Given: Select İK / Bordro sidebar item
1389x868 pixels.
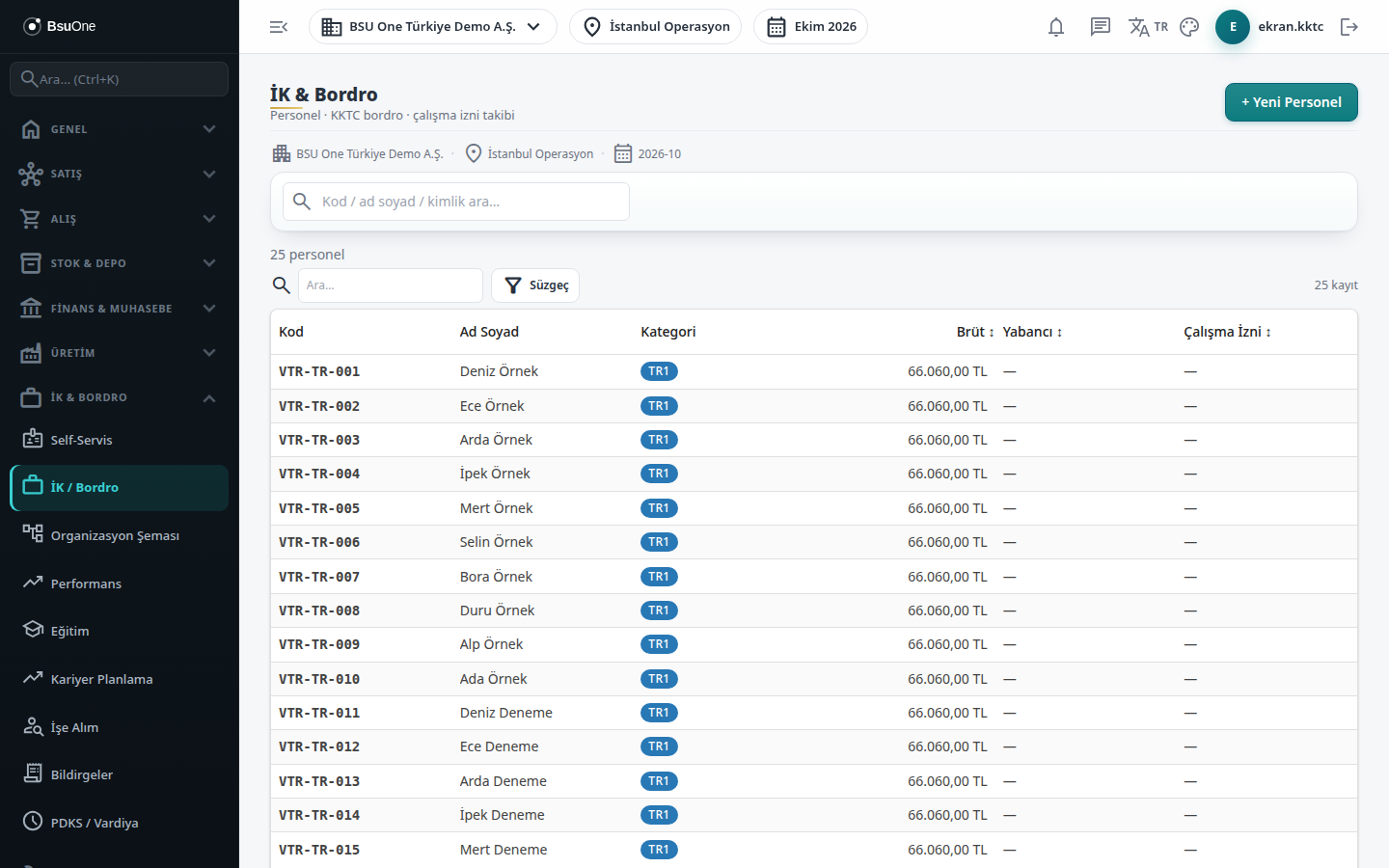Looking at the screenshot, I should coord(120,488).
